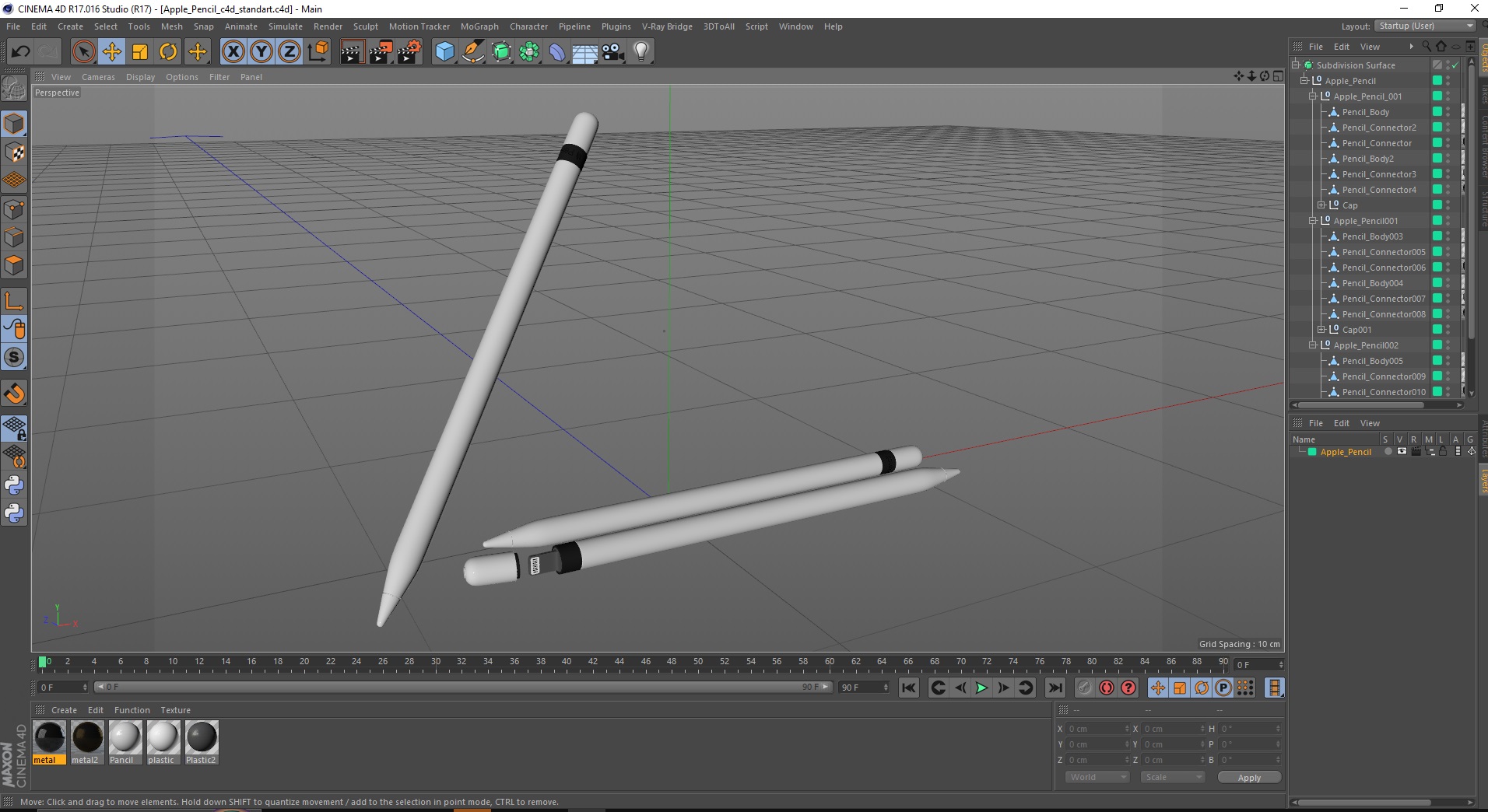Click Apply in the coordinates manager

coord(1249,777)
